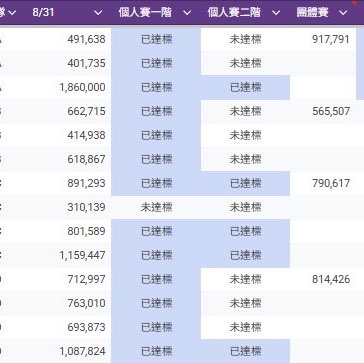364x363 pixels.
Task: Click 個人賽一階 已達標 in the 414,938 row
Action: 156,135
